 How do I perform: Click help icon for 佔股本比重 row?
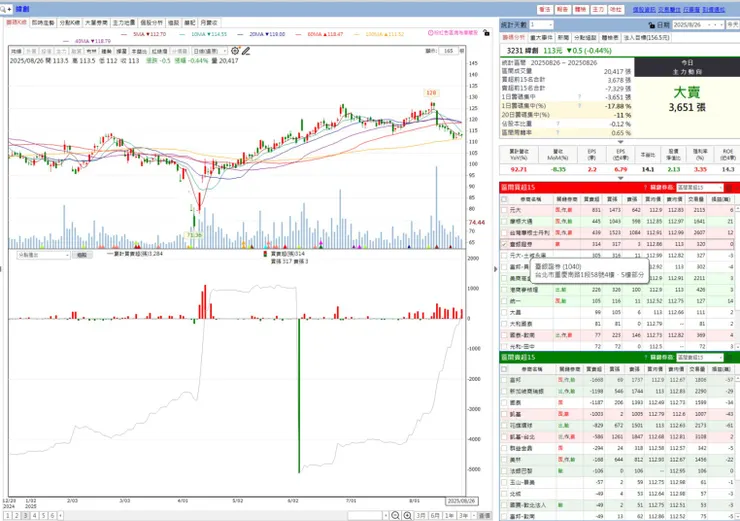click(x=557, y=124)
